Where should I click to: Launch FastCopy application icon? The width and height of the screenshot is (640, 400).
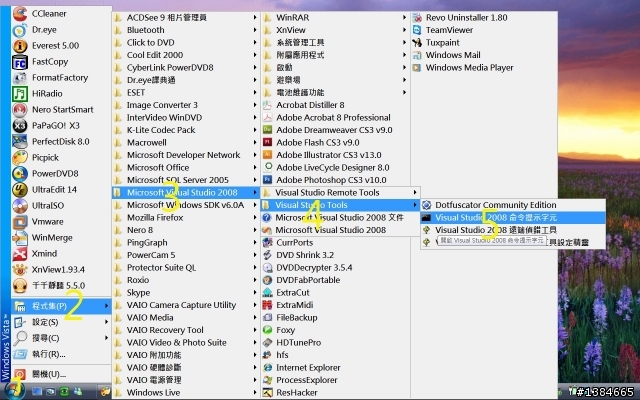61,62
